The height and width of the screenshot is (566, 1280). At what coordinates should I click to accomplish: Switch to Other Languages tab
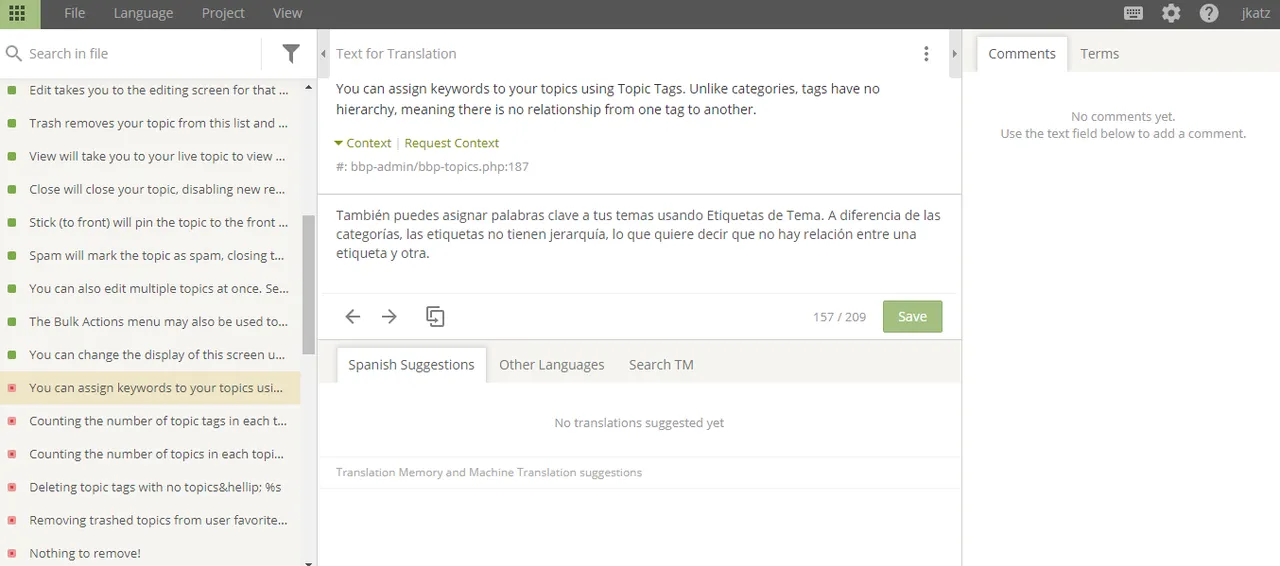point(552,365)
